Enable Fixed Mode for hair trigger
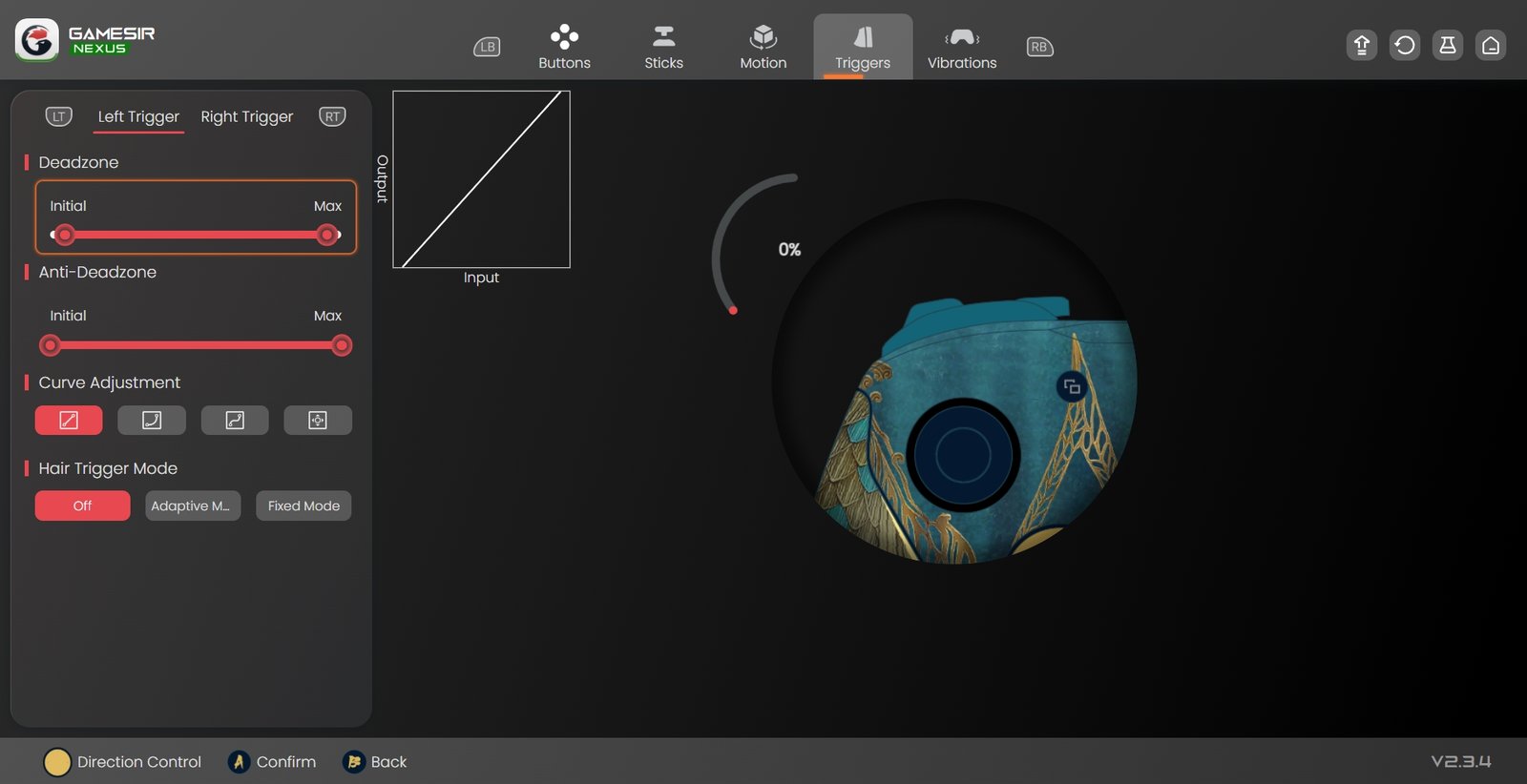Viewport: 1527px width, 784px height. [x=303, y=505]
